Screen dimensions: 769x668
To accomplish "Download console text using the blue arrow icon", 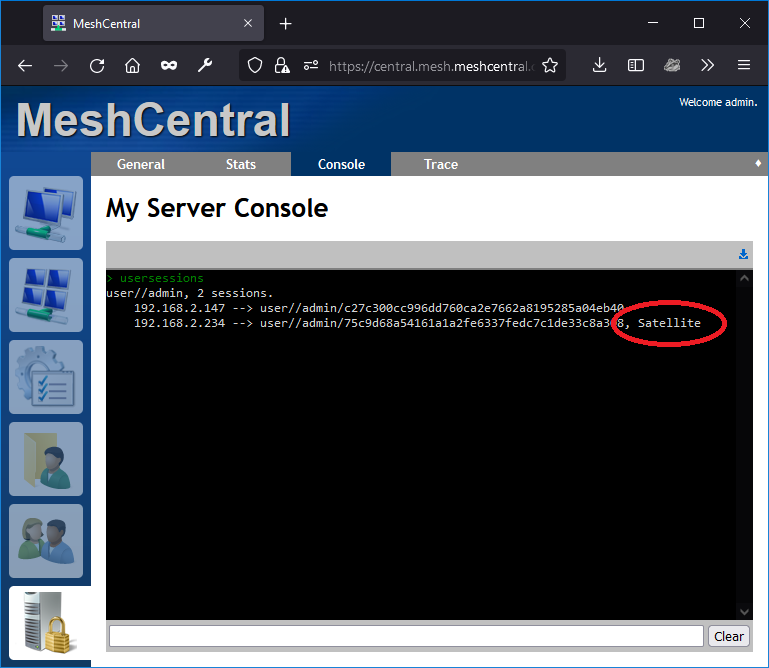I will [743, 255].
